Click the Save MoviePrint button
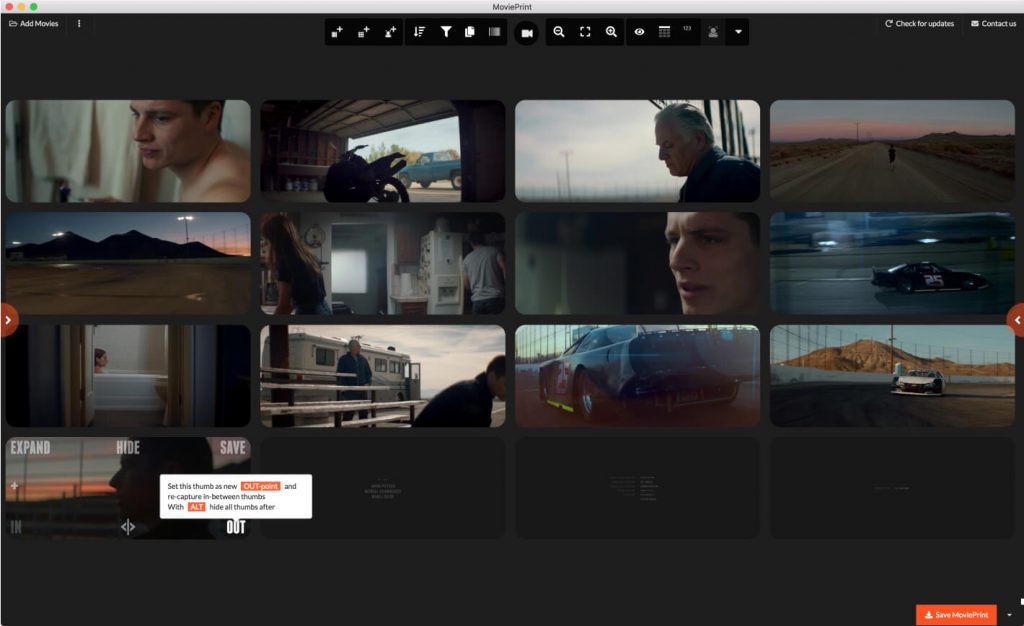 tap(956, 614)
